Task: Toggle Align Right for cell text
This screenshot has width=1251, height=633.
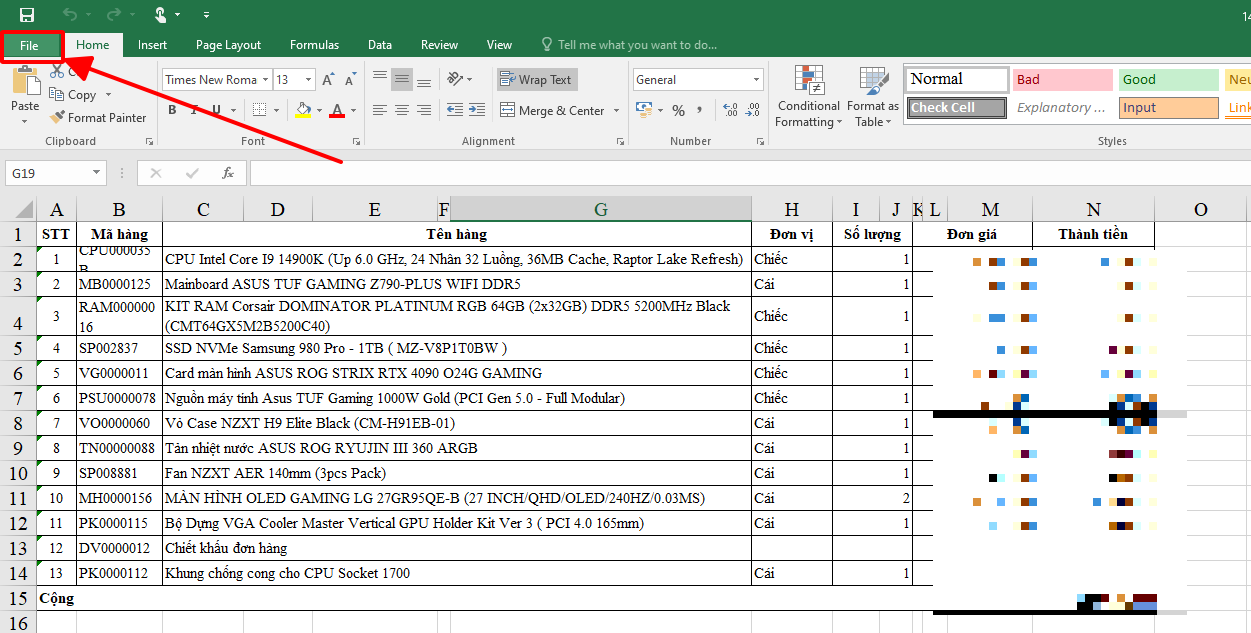Action: (424, 110)
